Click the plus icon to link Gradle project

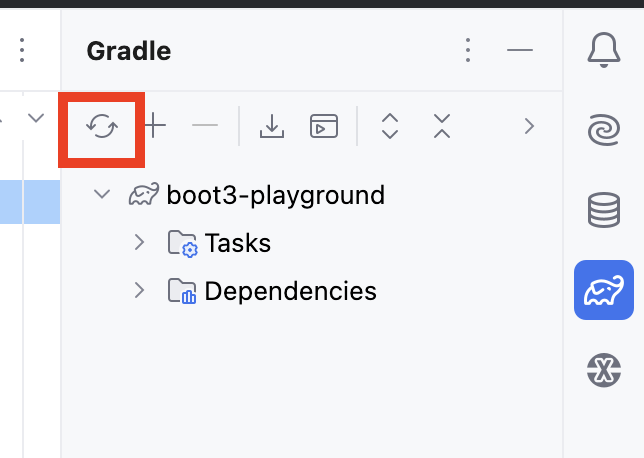coord(155,125)
